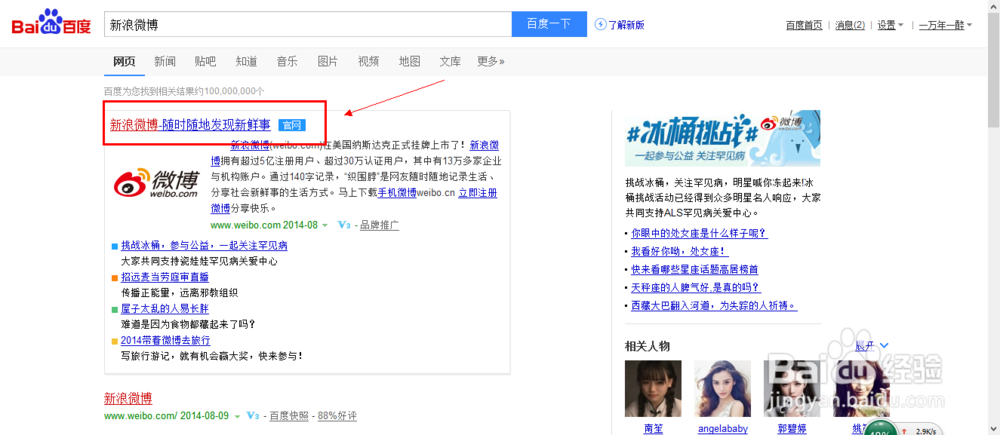Click the 百度一下 search button
This screenshot has height=435, width=1000.
[549, 24]
